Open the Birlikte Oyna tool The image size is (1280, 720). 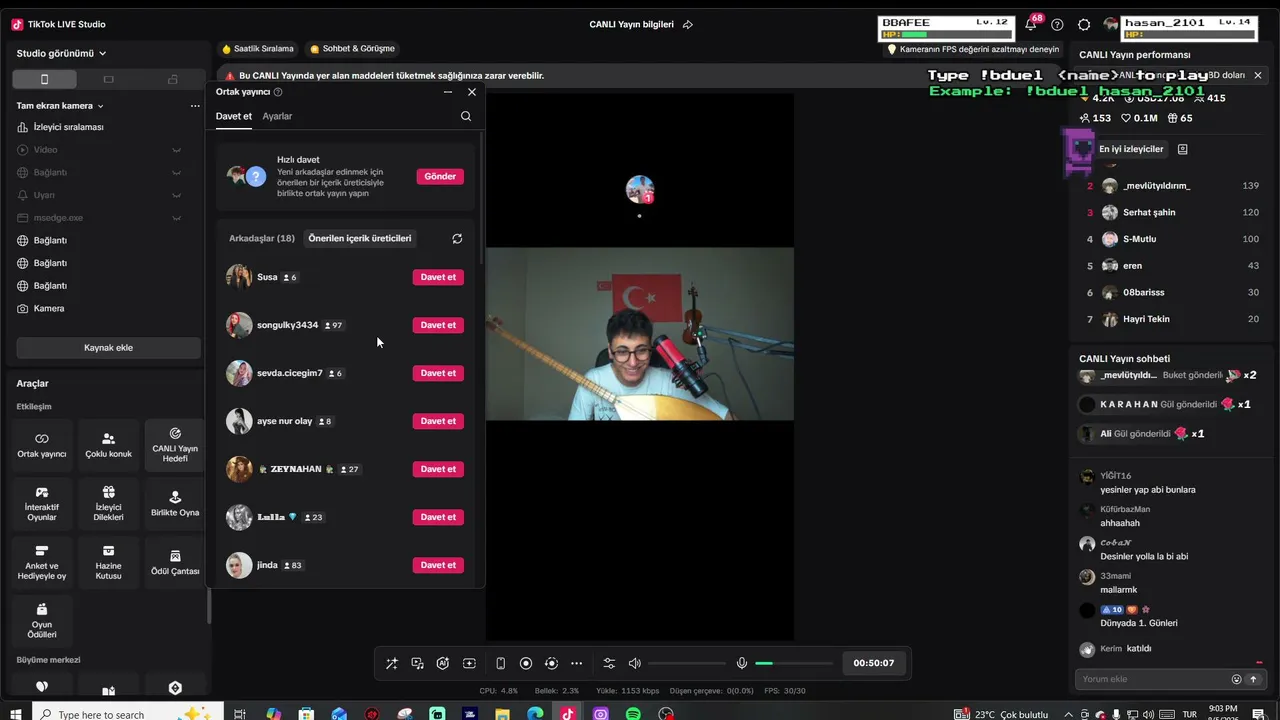click(175, 504)
